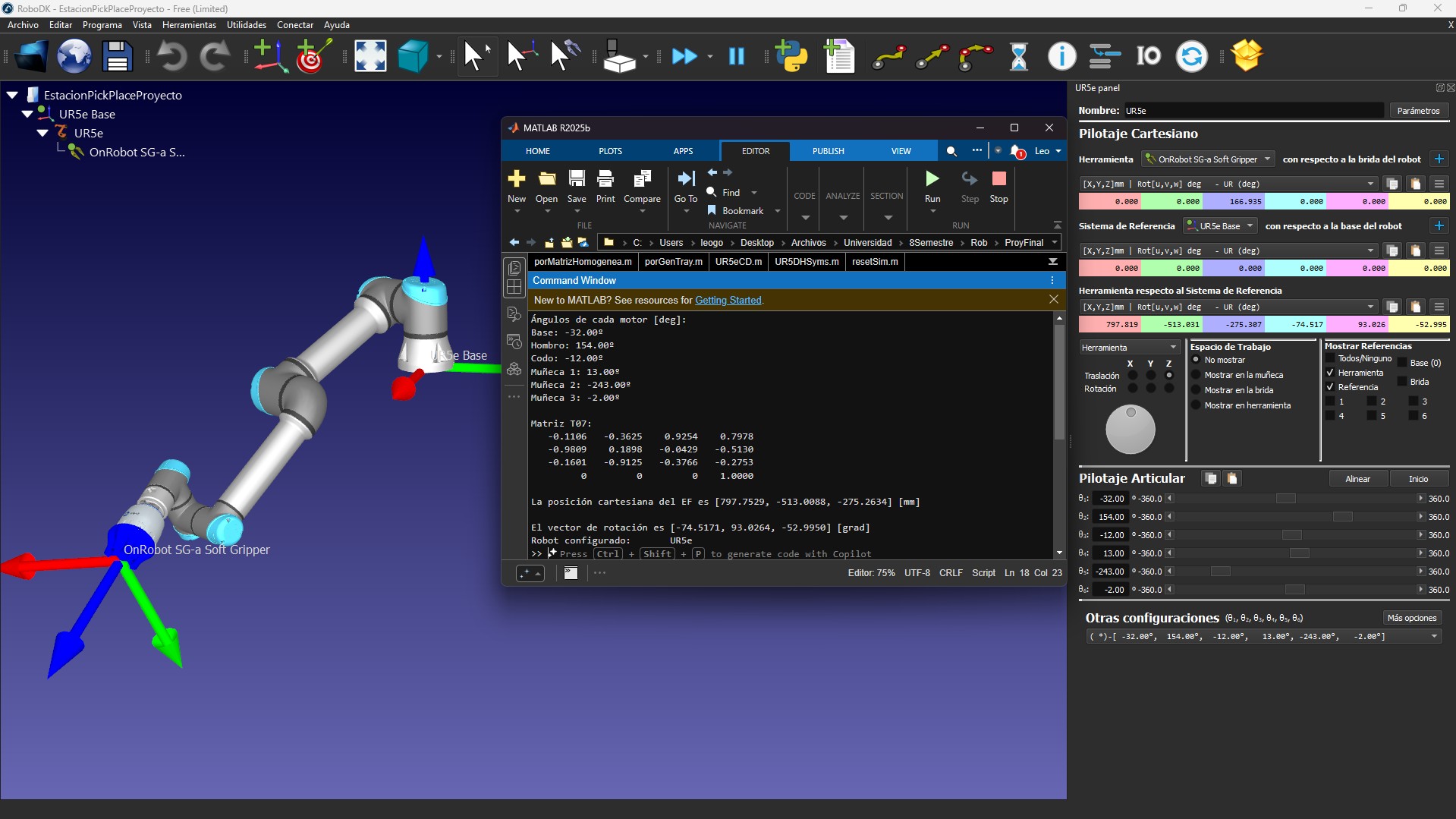Open Herramienta jog mode dropdown
The height and width of the screenshot is (819, 1456).
coord(1130,348)
